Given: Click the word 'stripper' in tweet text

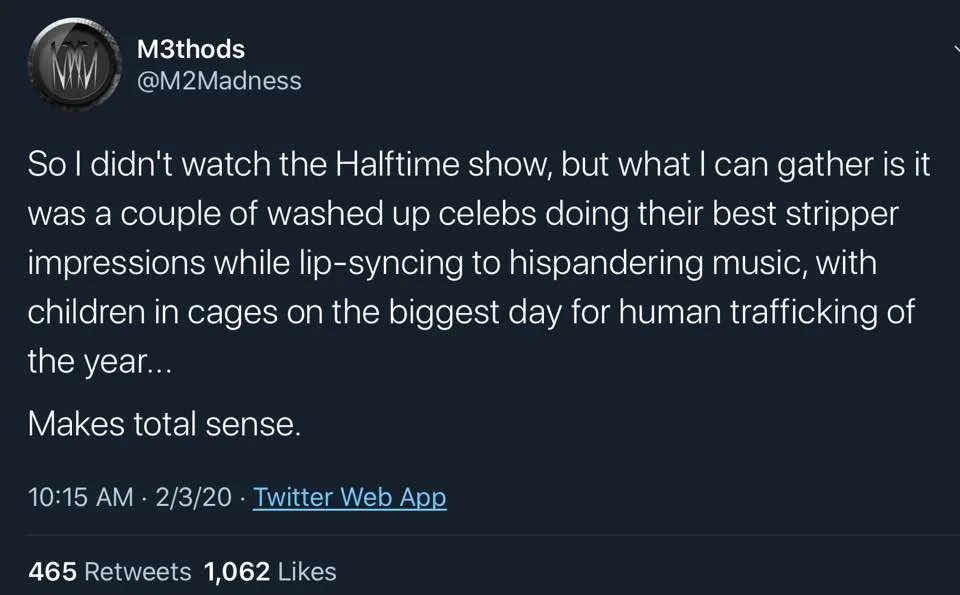Looking at the screenshot, I should click(x=842, y=215).
